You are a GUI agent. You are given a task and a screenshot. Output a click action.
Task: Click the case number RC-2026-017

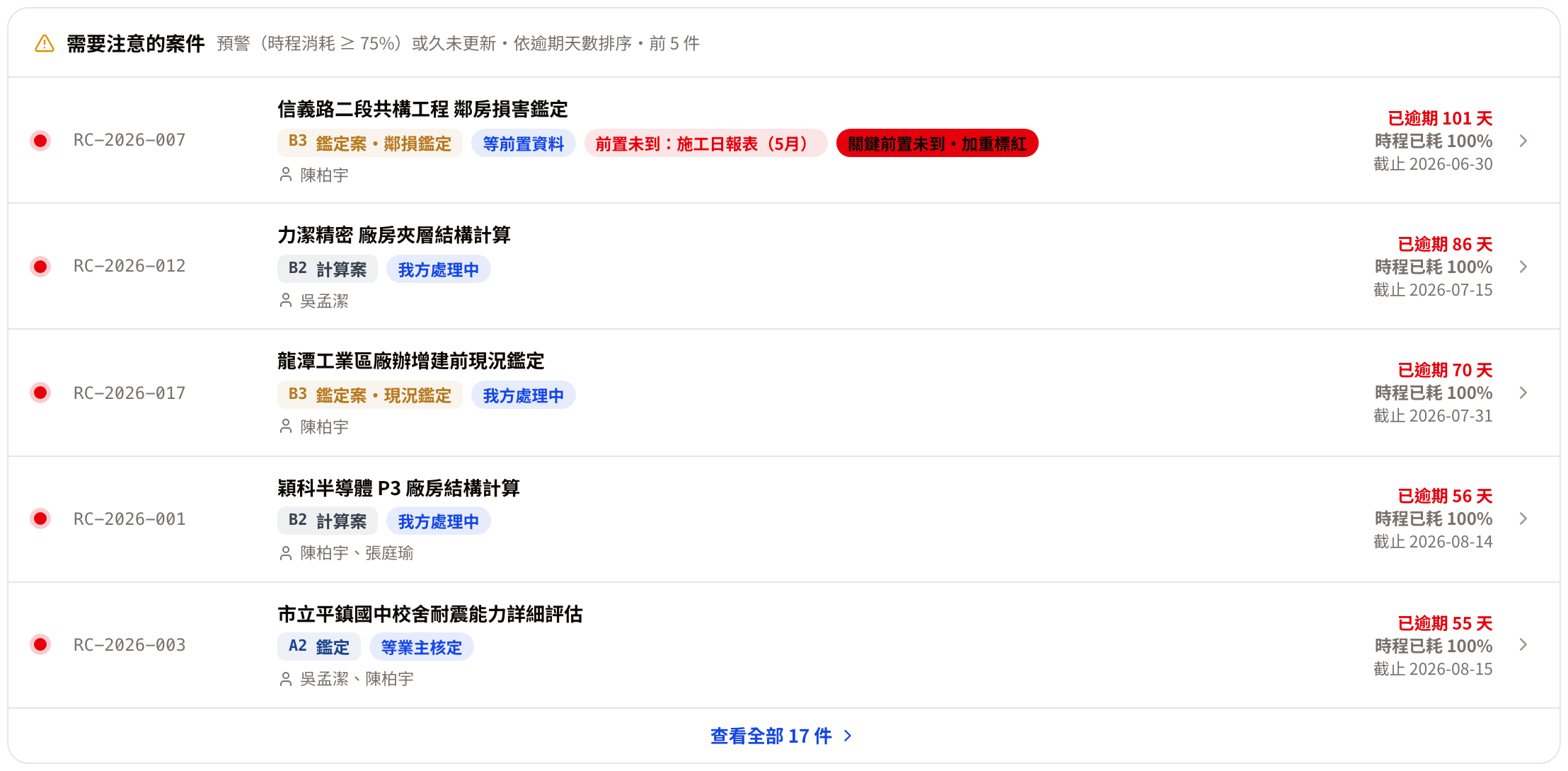pos(129,393)
